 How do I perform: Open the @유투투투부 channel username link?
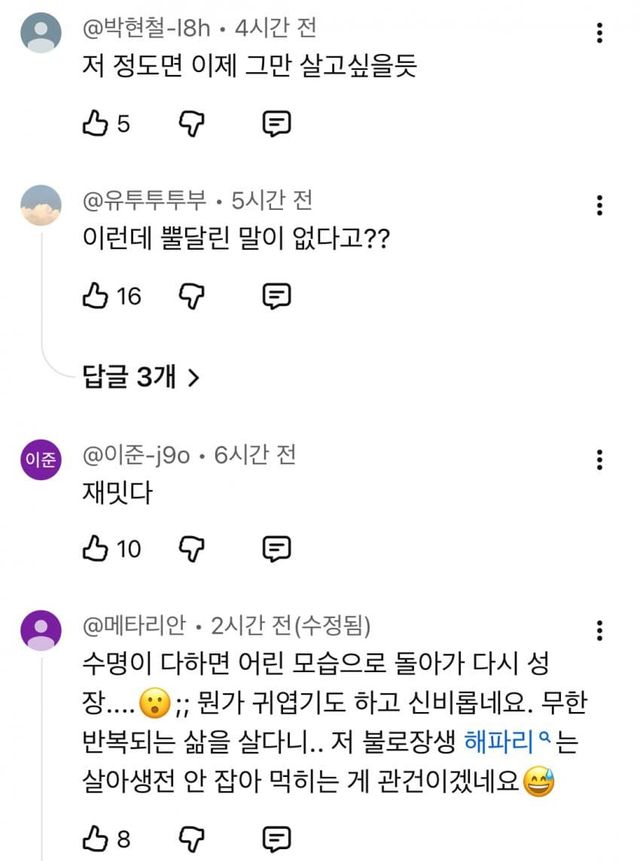[x=147, y=201]
